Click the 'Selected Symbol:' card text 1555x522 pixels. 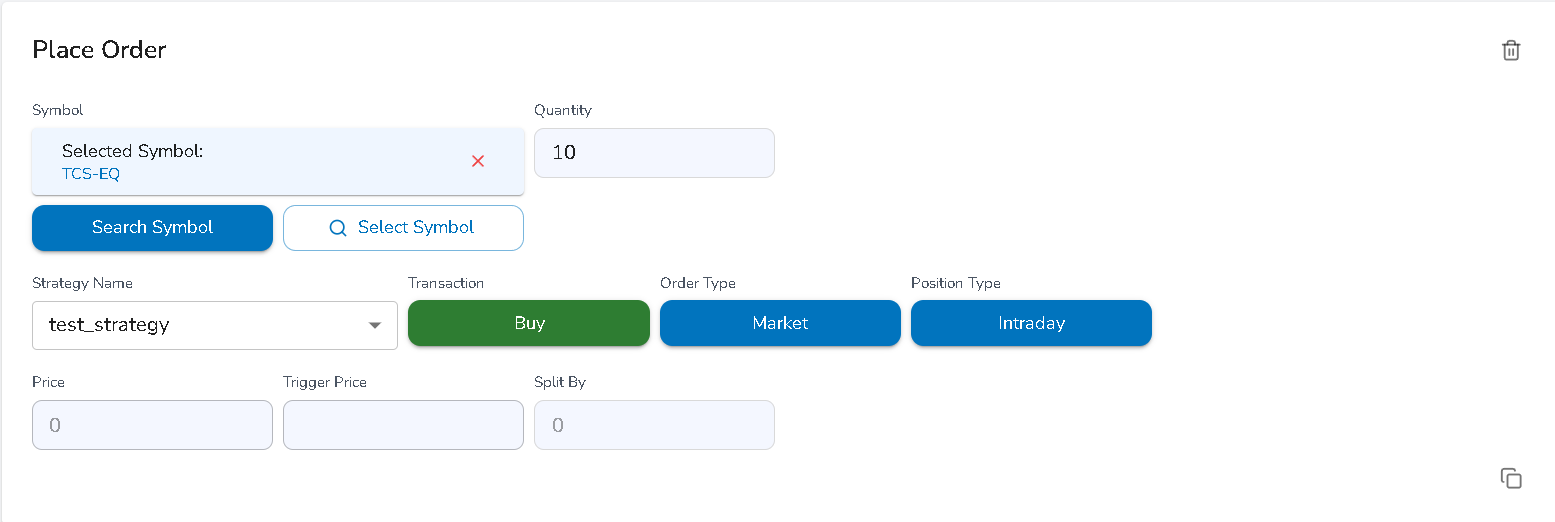click(132, 151)
